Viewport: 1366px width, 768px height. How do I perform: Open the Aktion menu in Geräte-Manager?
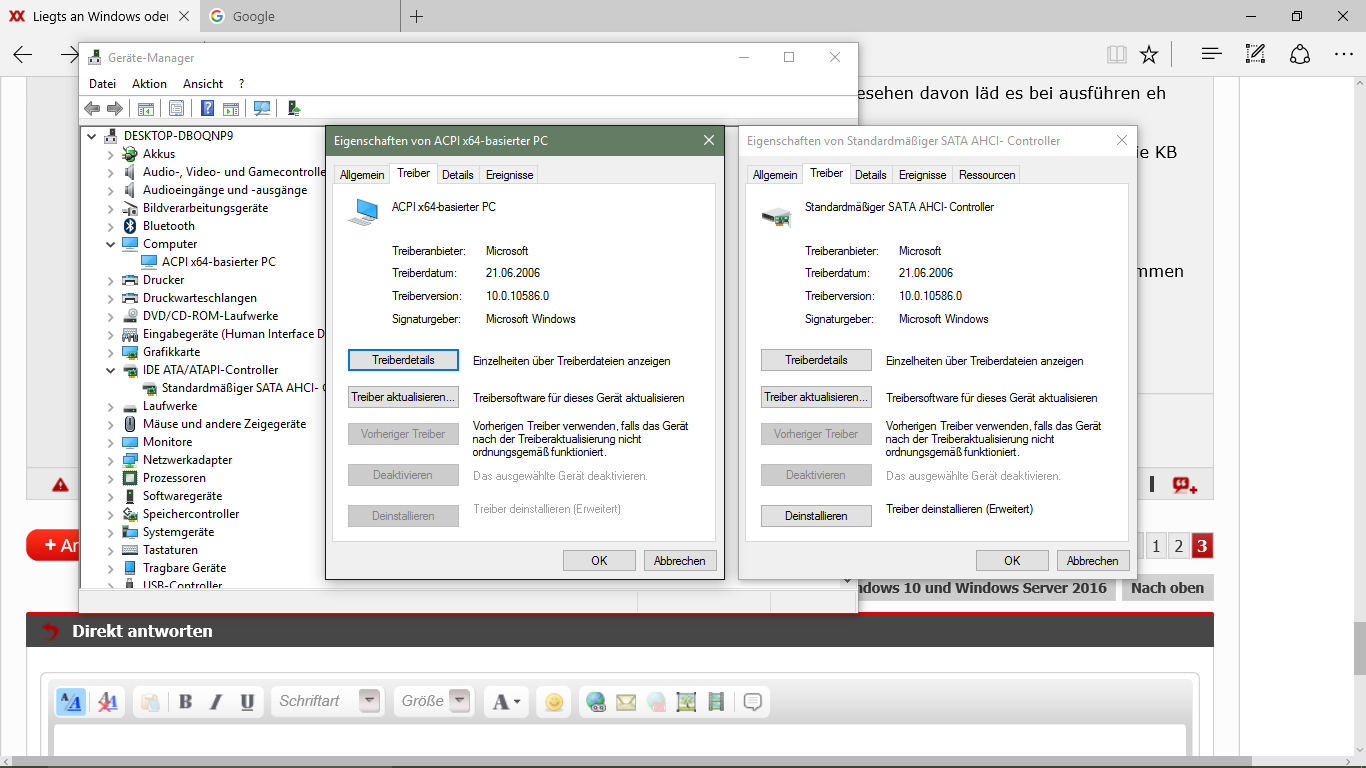[x=149, y=84]
